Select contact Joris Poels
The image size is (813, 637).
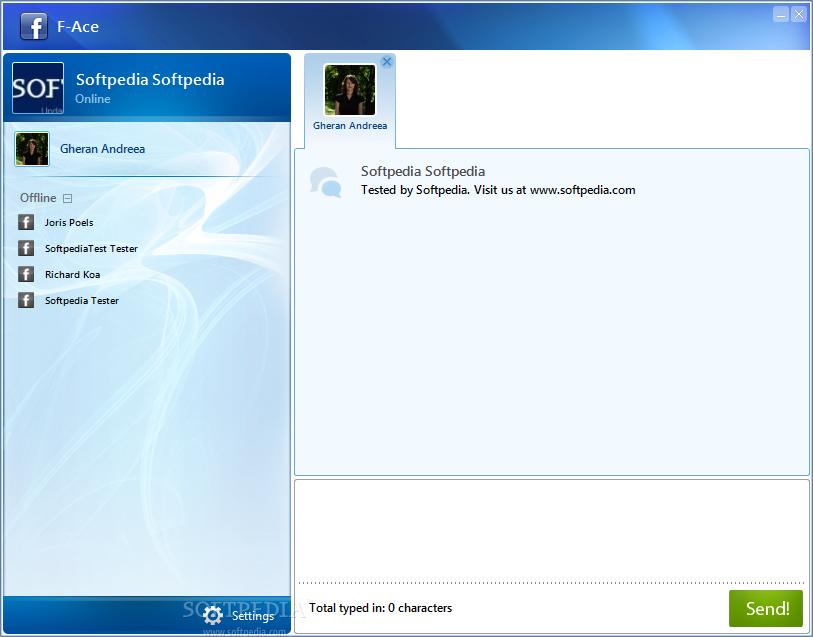[x=69, y=222]
